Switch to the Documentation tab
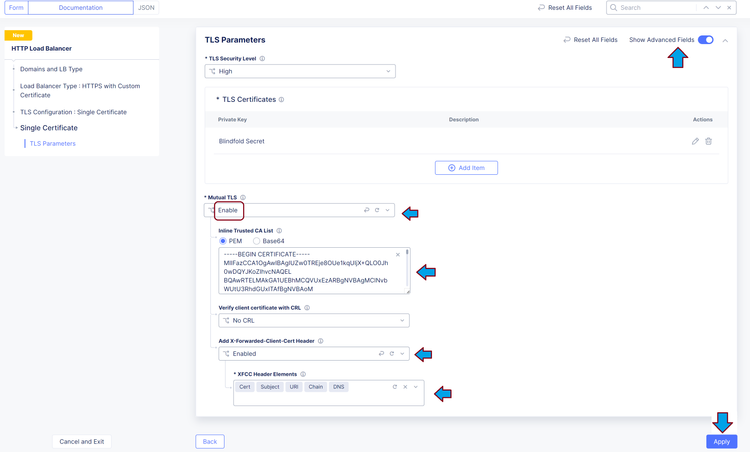Image resolution: width=750 pixels, height=452 pixels. [81, 8]
